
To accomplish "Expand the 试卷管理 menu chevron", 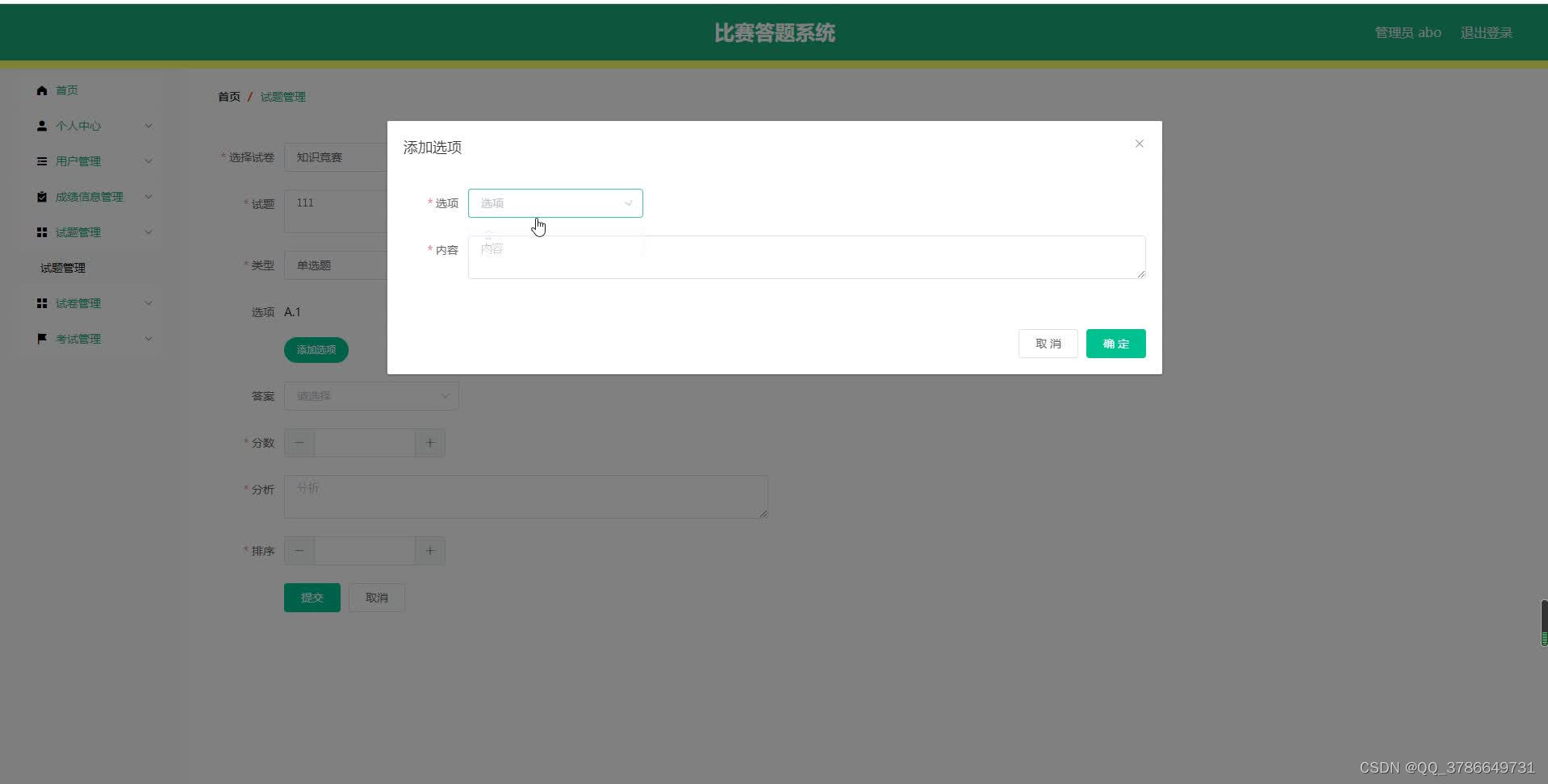I will click(x=149, y=303).
